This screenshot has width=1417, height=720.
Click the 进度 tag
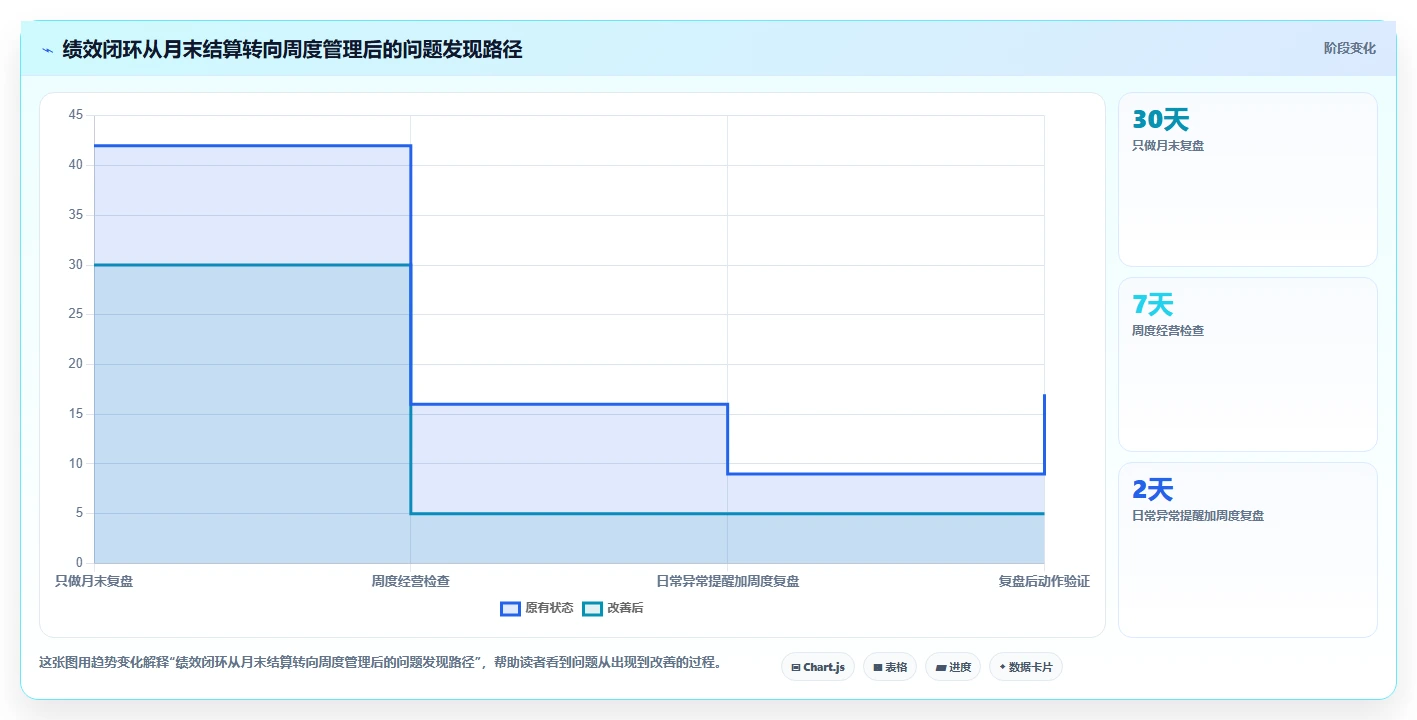(953, 667)
